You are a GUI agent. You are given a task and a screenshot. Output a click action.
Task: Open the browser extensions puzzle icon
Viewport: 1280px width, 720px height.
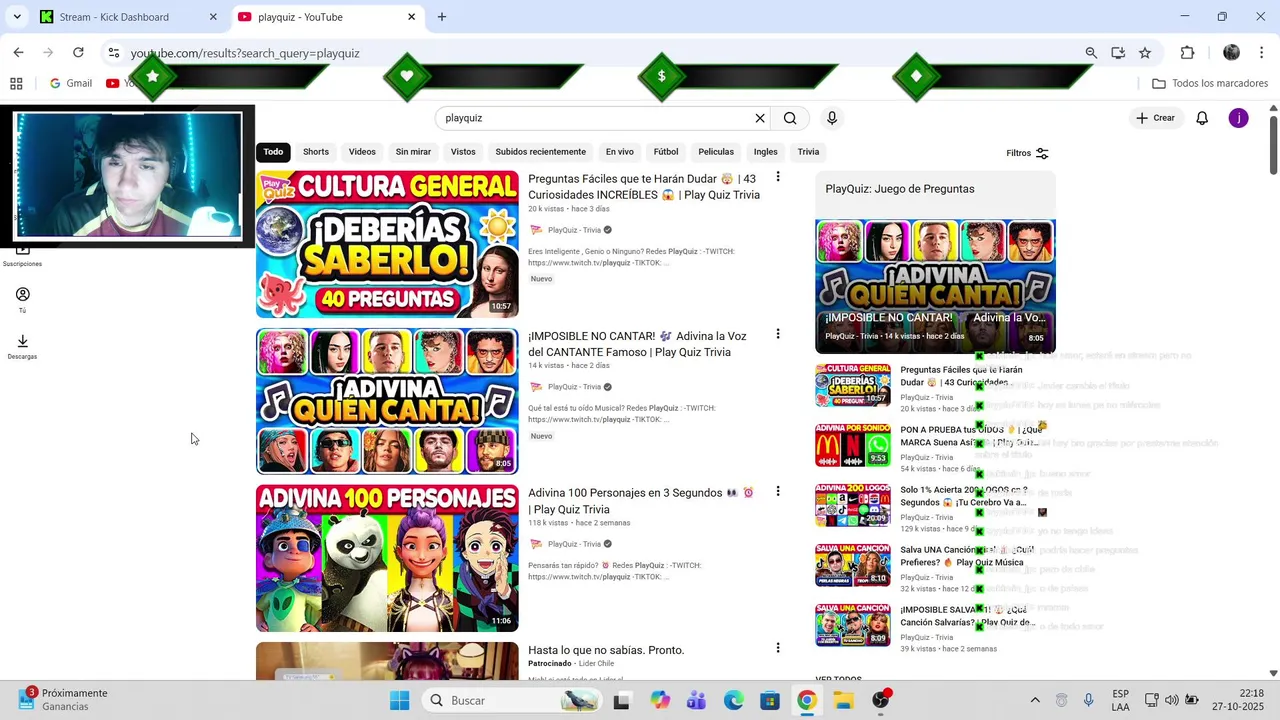tap(1188, 53)
